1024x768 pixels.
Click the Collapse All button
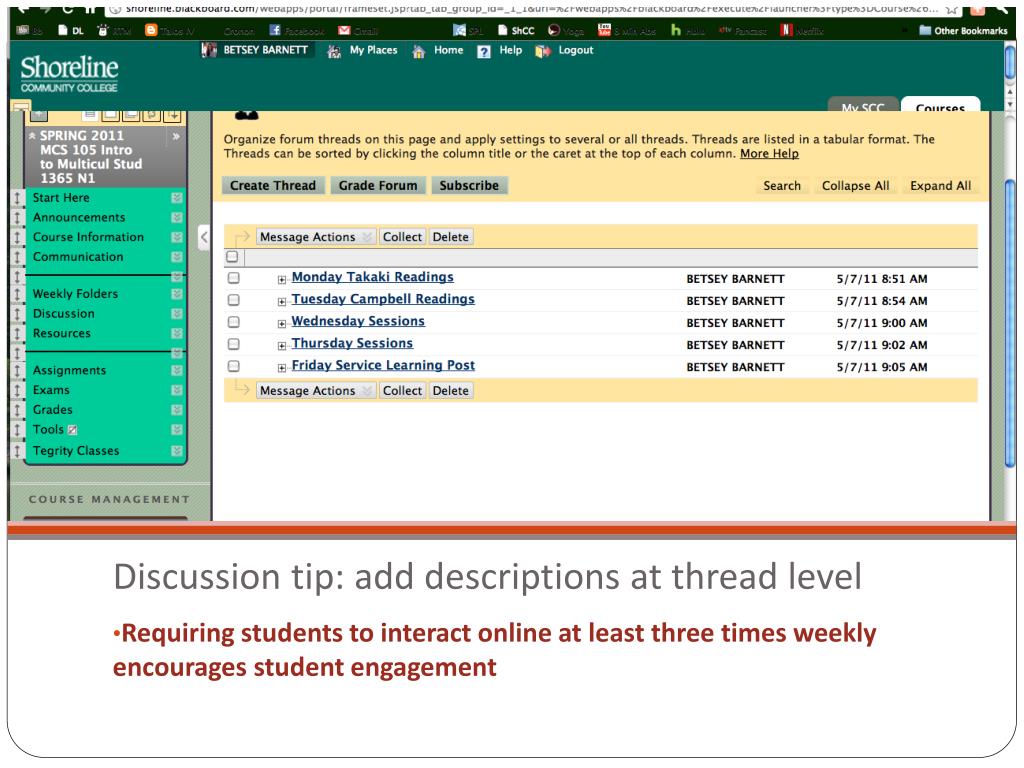pyautogui.click(x=856, y=185)
